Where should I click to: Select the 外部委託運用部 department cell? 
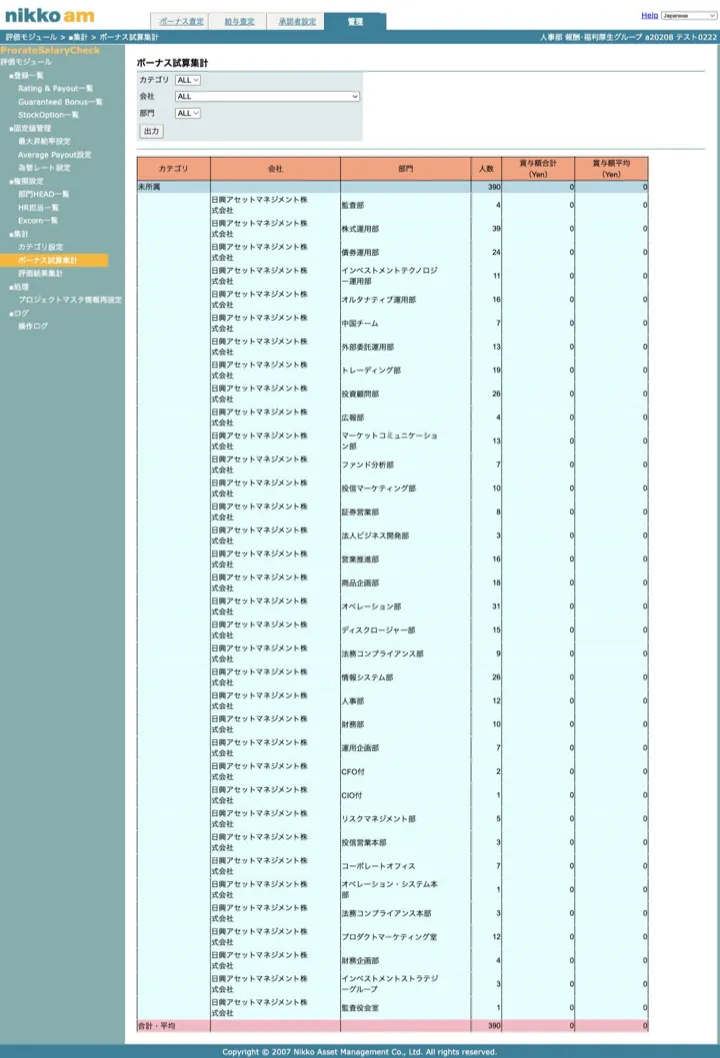(x=406, y=347)
